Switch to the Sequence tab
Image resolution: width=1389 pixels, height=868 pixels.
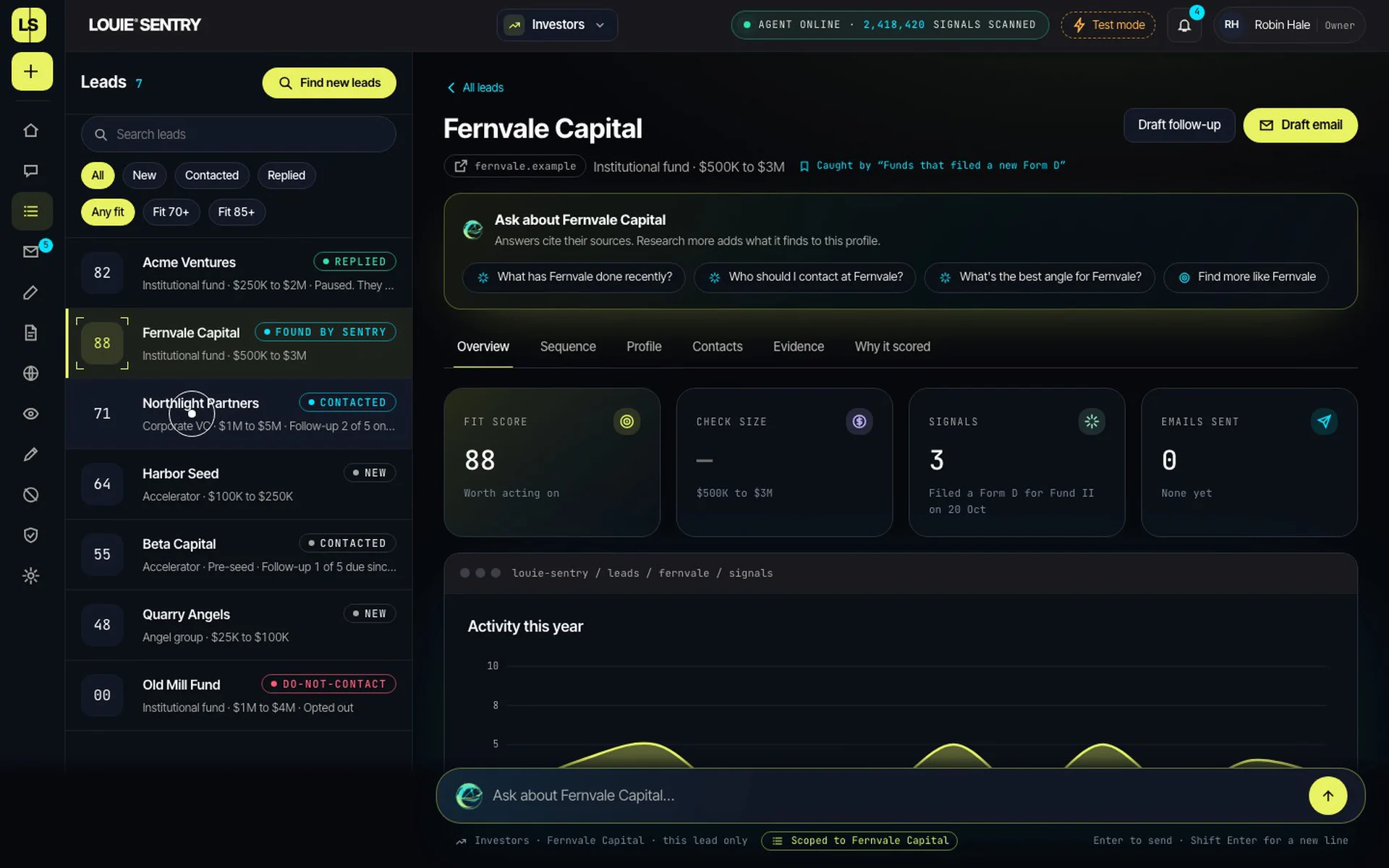coord(568,346)
